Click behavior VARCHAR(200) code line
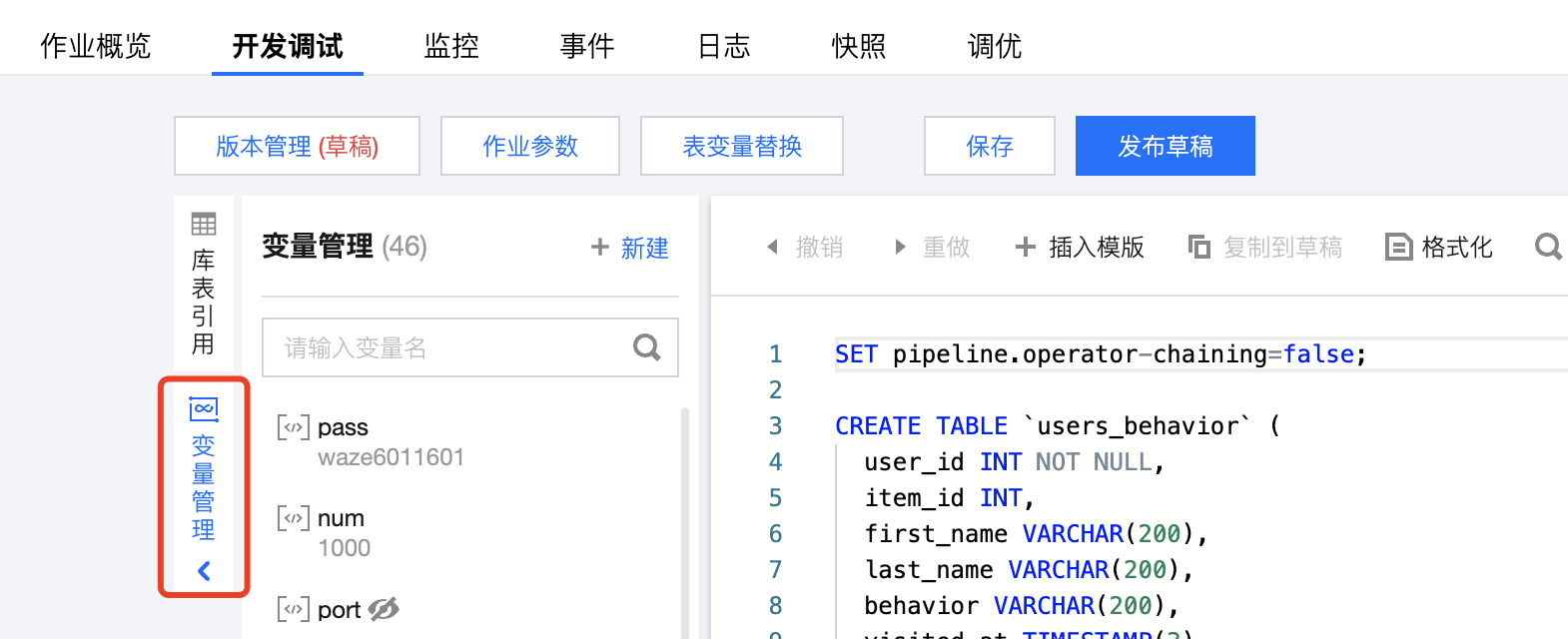Image resolution: width=1568 pixels, height=639 pixels. pos(1022,606)
